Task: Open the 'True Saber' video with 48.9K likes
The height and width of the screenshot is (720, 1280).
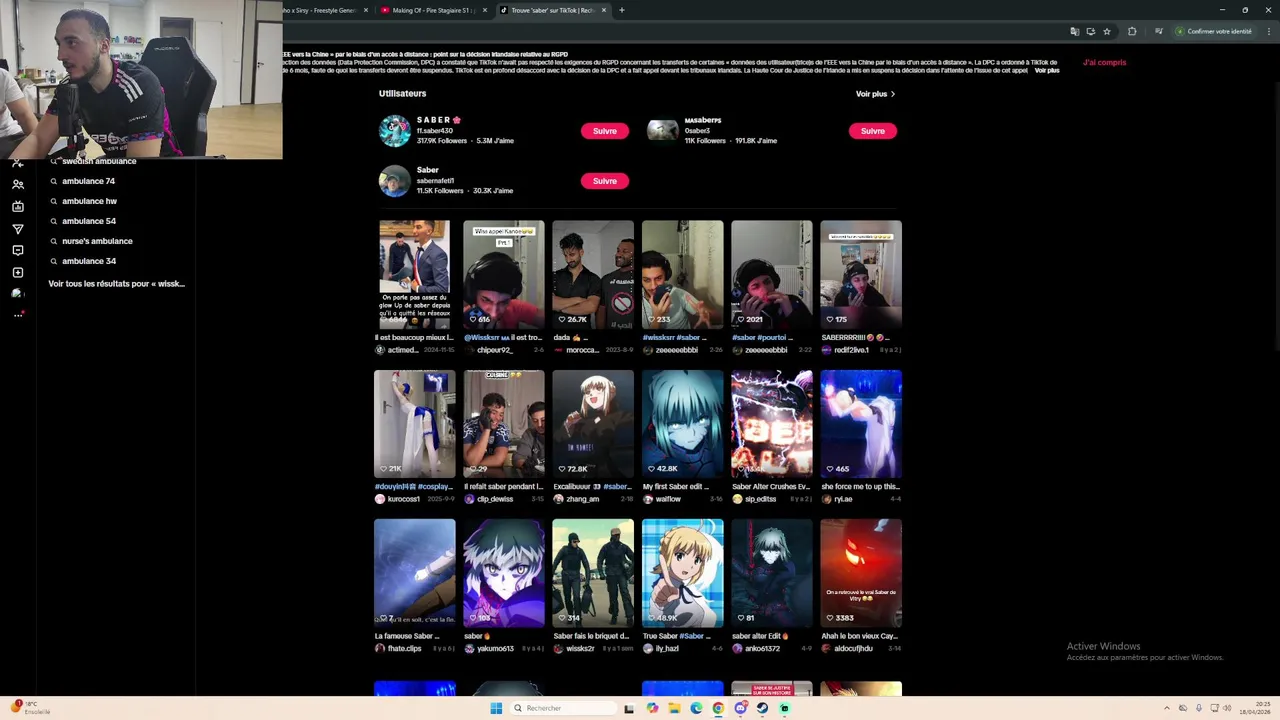Action: point(682,573)
